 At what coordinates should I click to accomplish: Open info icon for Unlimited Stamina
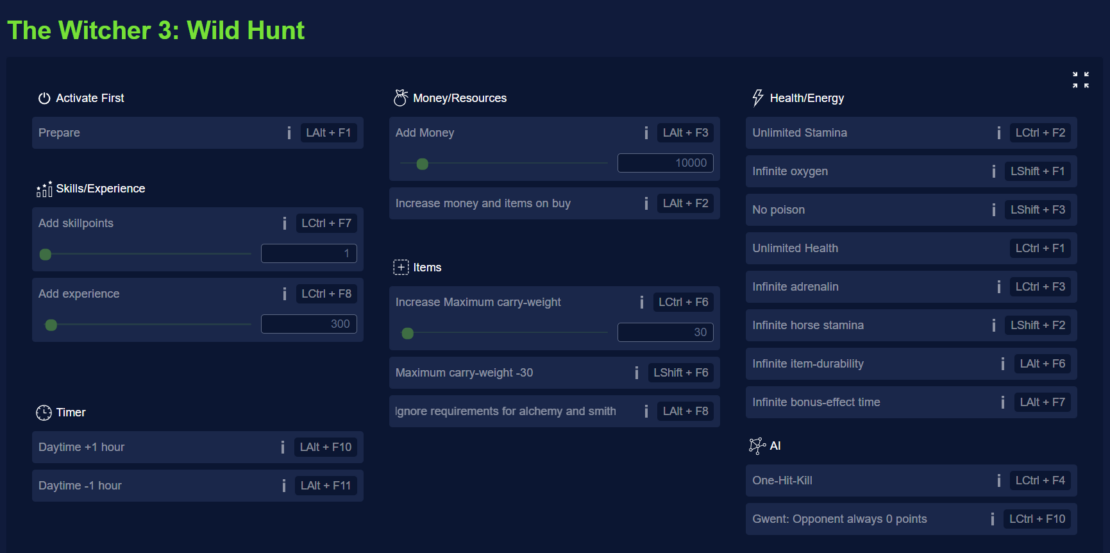click(998, 133)
